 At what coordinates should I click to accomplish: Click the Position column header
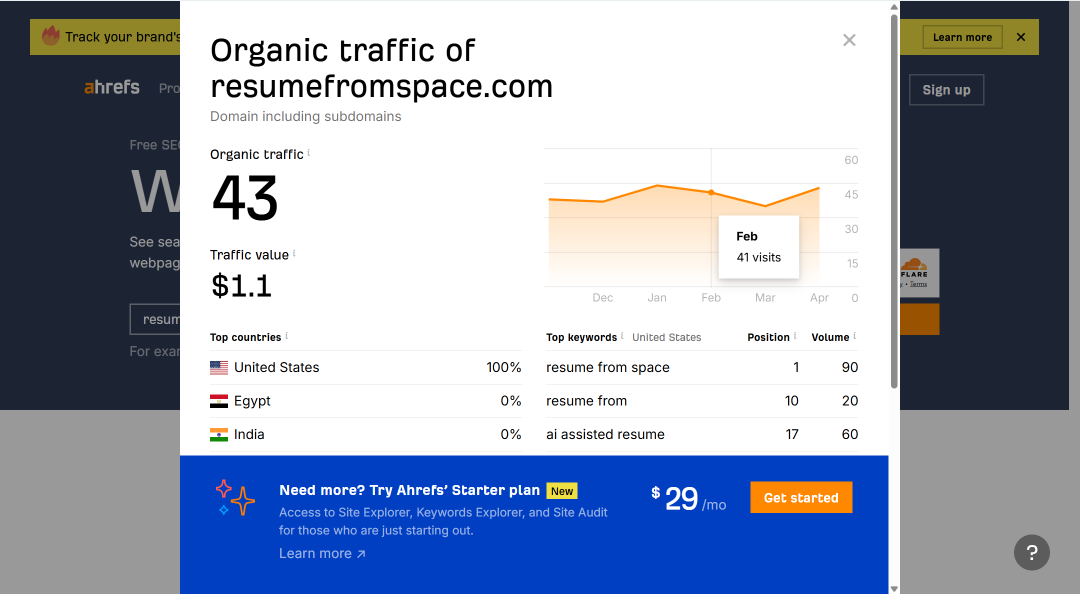tap(768, 337)
